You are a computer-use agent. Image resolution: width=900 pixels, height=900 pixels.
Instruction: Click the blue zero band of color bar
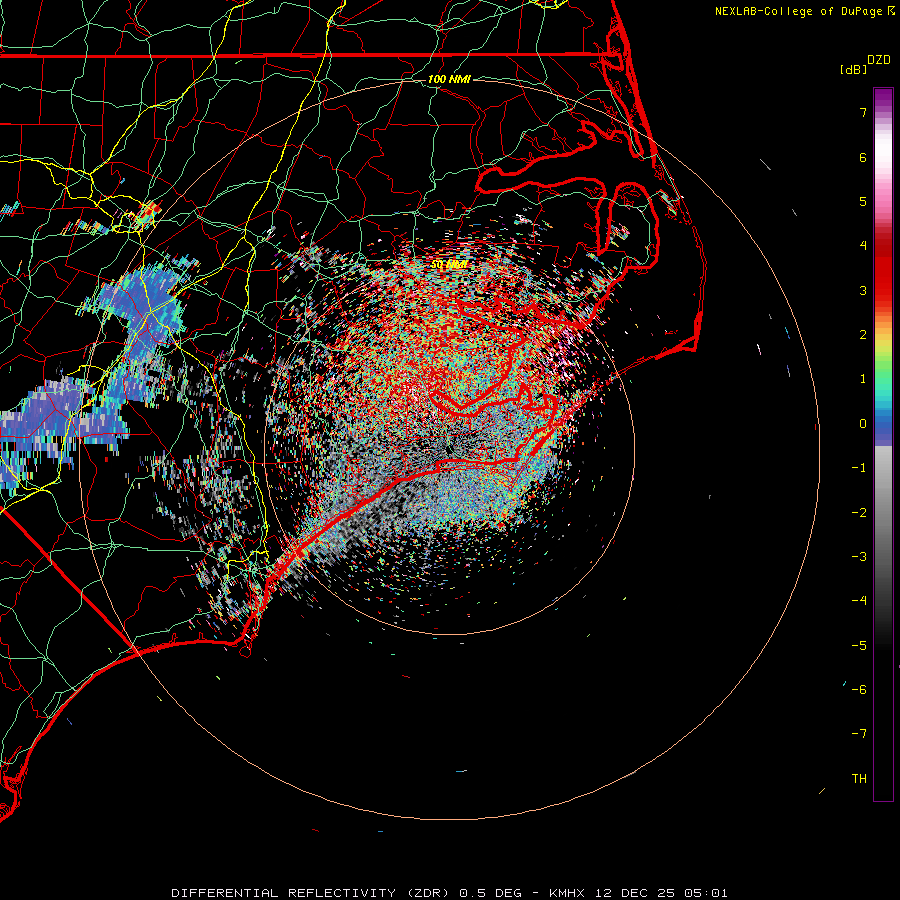click(883, 428)
